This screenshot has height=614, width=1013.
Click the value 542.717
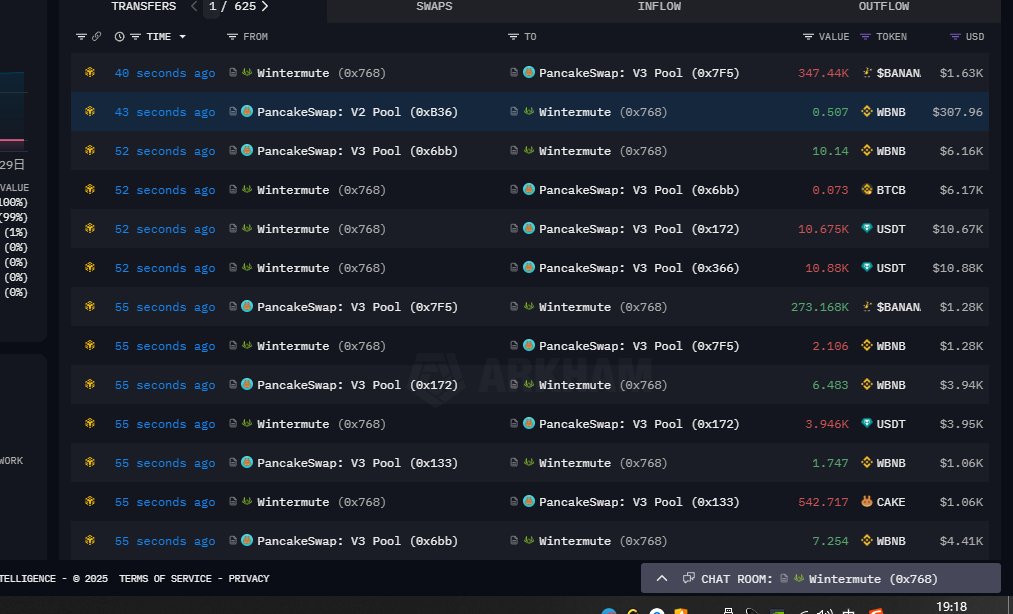823,502
